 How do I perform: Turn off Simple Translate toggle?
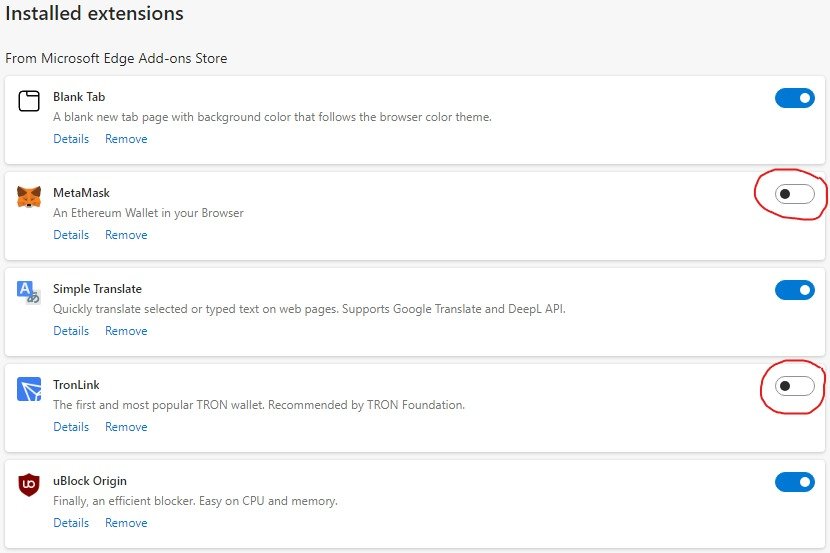pos(795,290)
